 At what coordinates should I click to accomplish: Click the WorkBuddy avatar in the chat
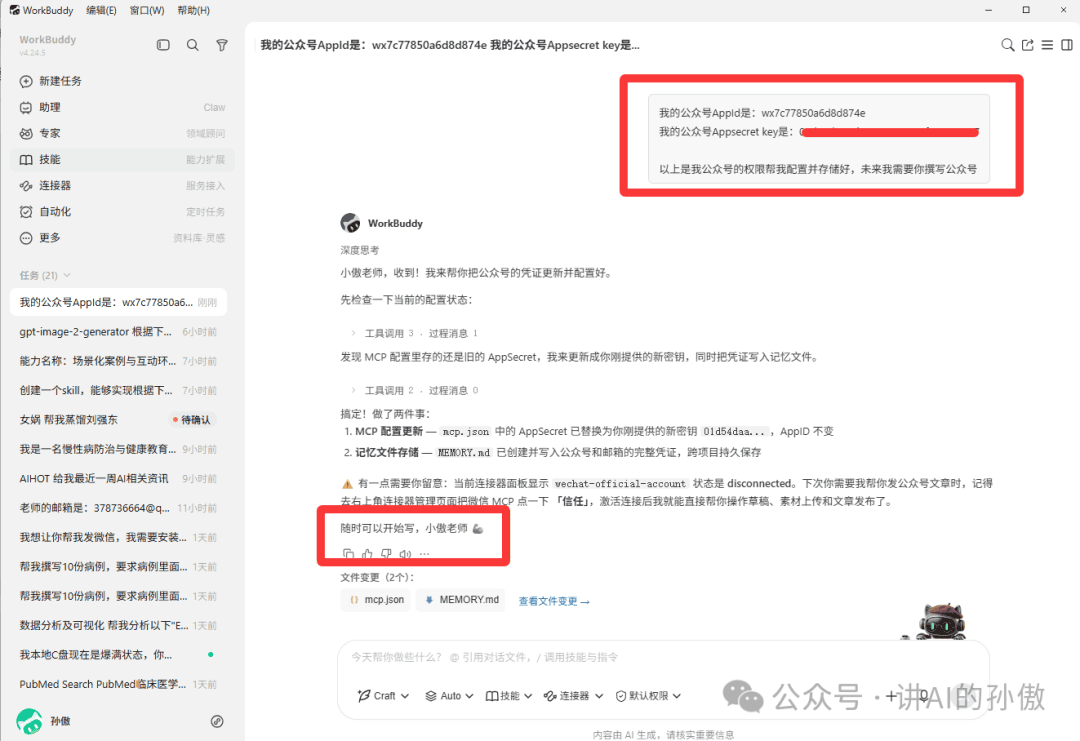tap(351, 223)
